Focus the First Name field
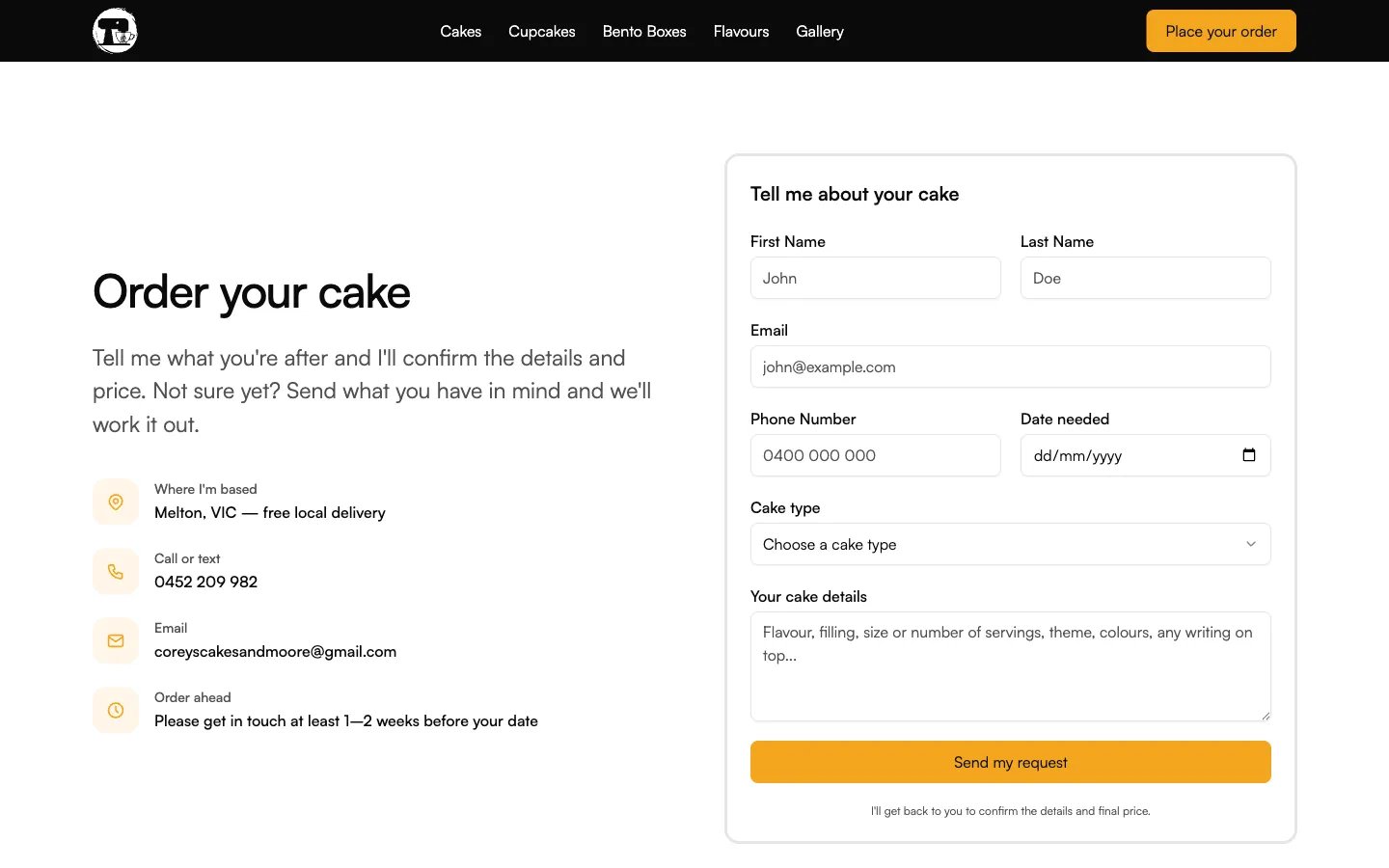Image resolution: width=1389 pixels, height=868 pixels. coord(876,278)
